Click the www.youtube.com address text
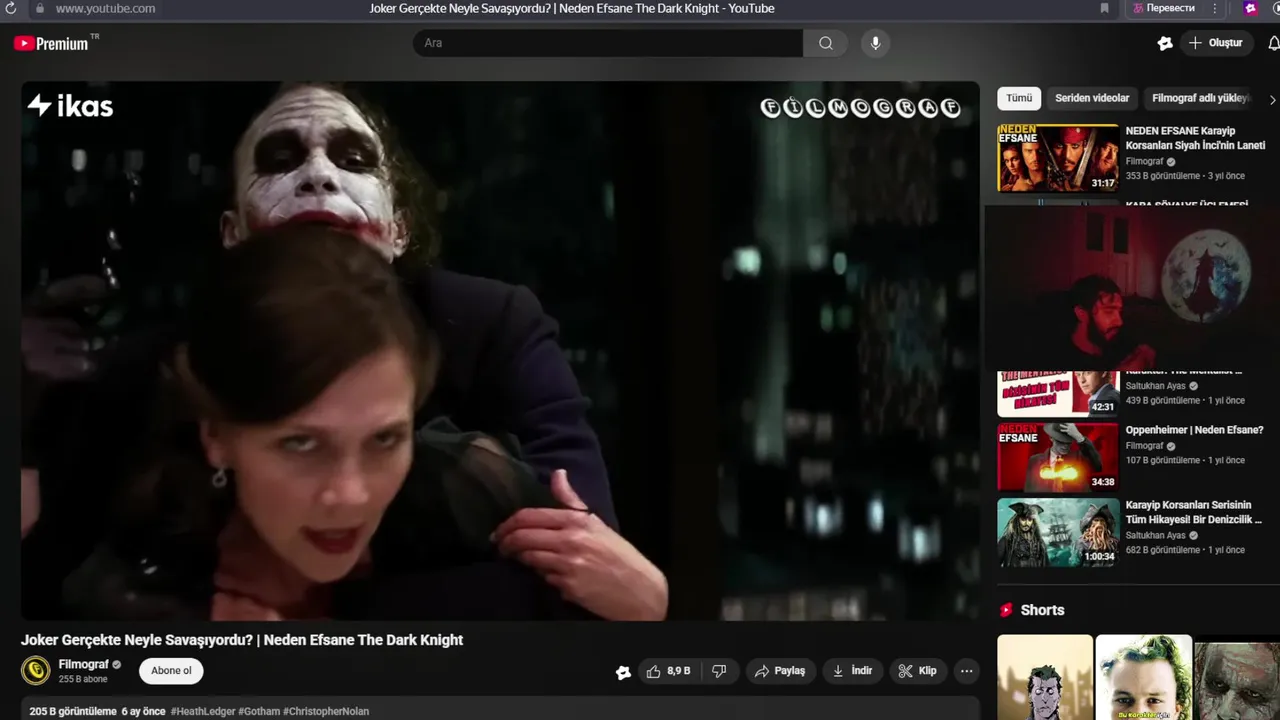 click(105, 8)
